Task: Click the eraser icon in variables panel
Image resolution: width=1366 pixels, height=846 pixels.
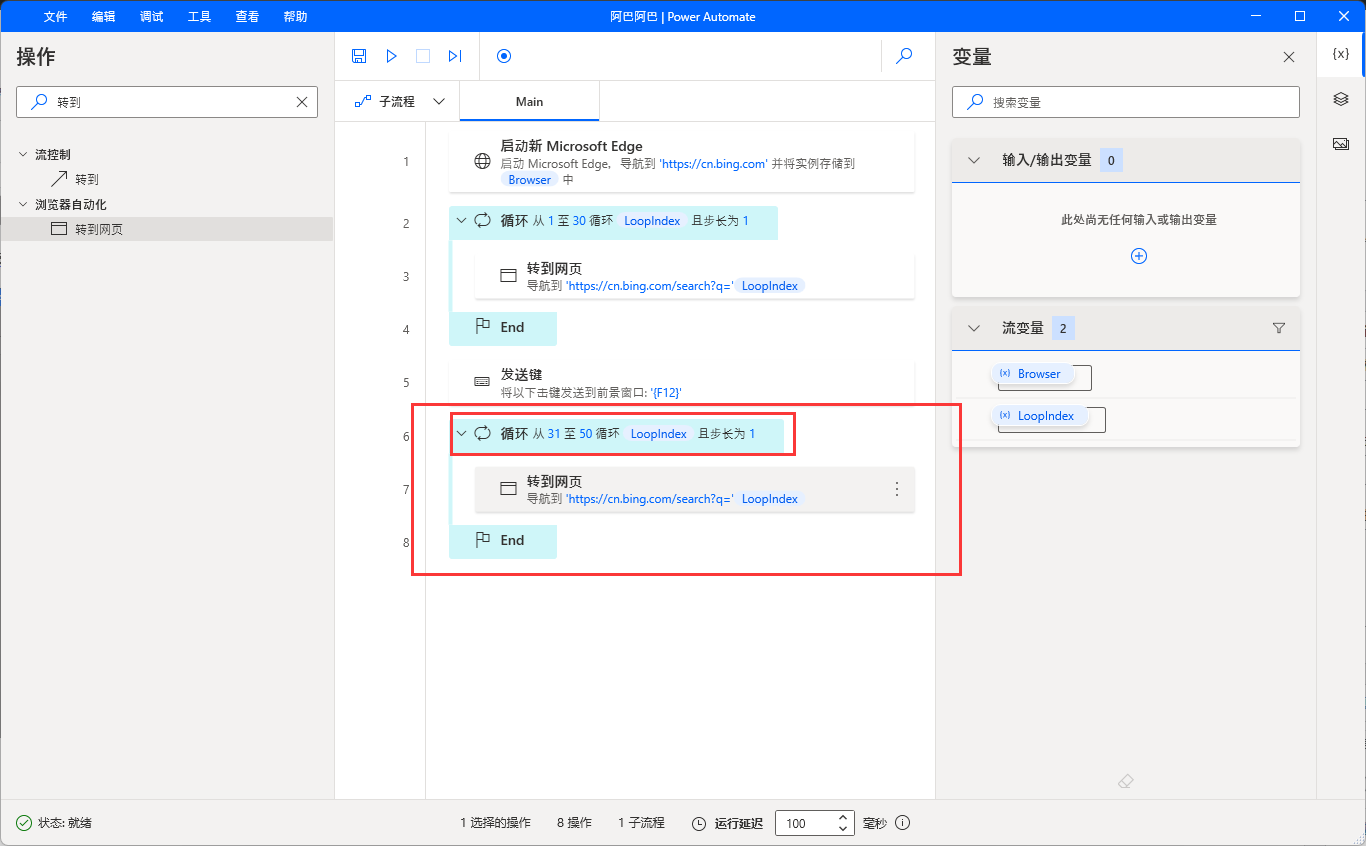Action: pyautogui.click(x=1126, y=781)
